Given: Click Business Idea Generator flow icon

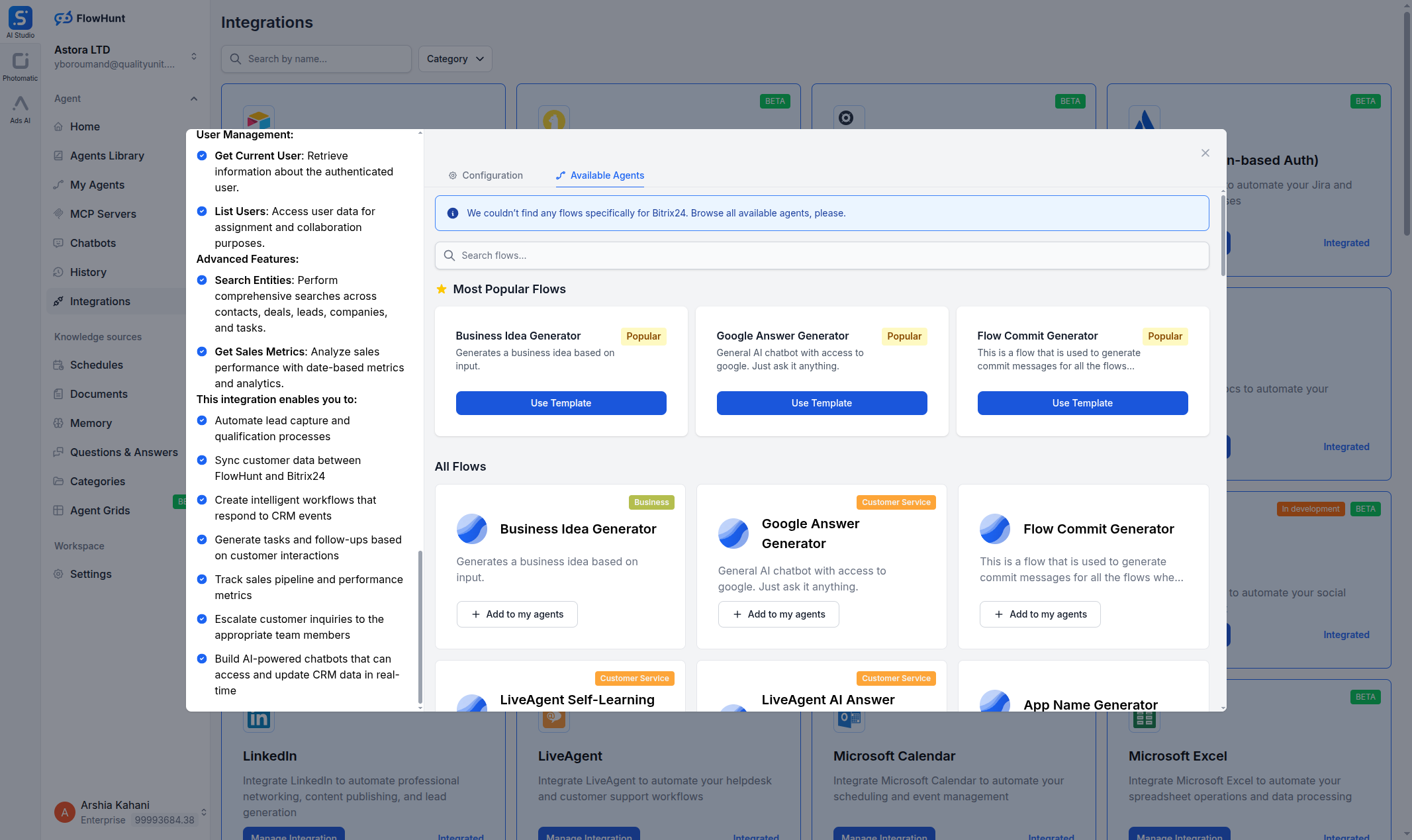Looking at the screenshot, I should coord(472,529).
